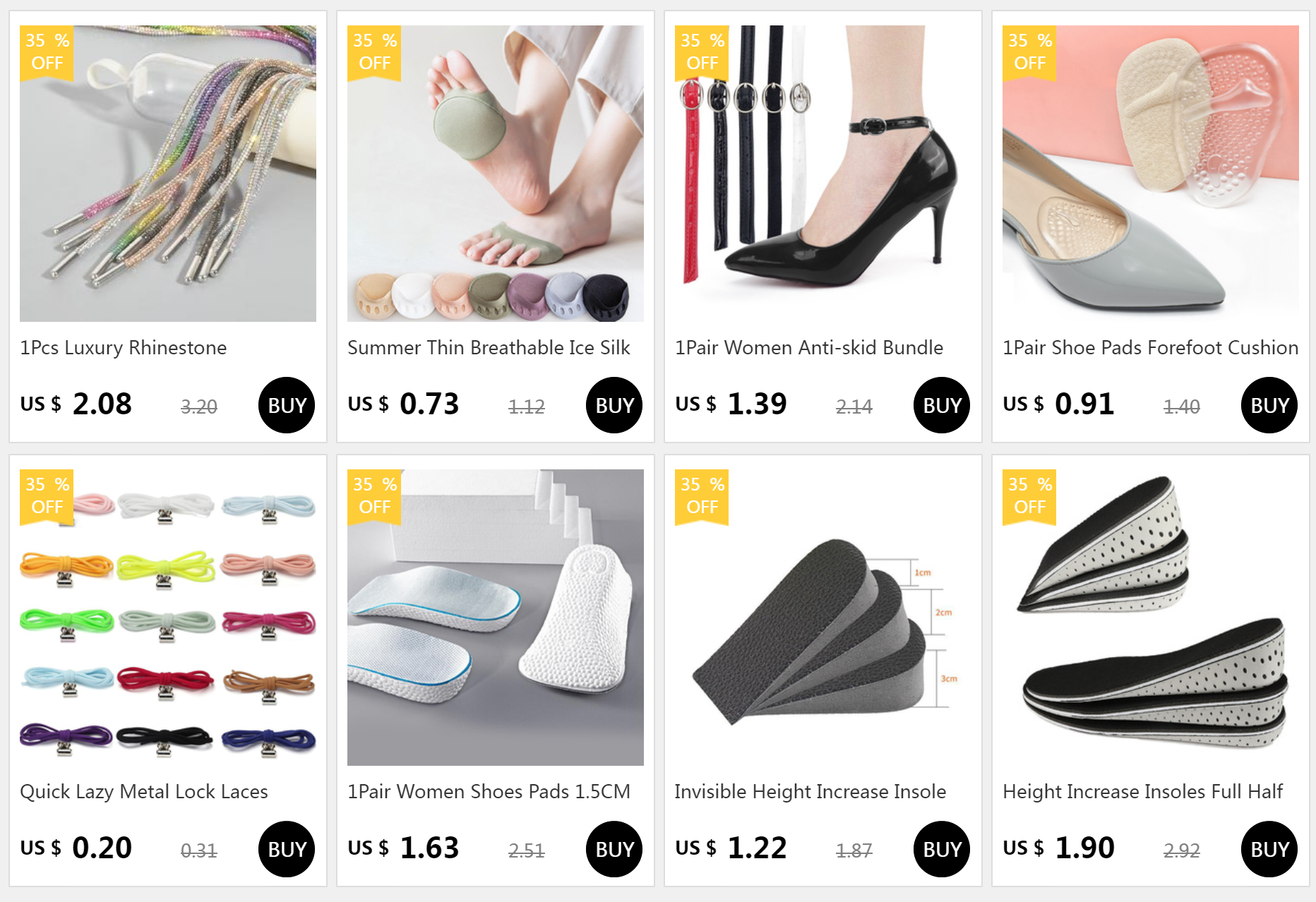
Task: Click 35% OFF badge on Metal Lock Laces
Action: 47,496
